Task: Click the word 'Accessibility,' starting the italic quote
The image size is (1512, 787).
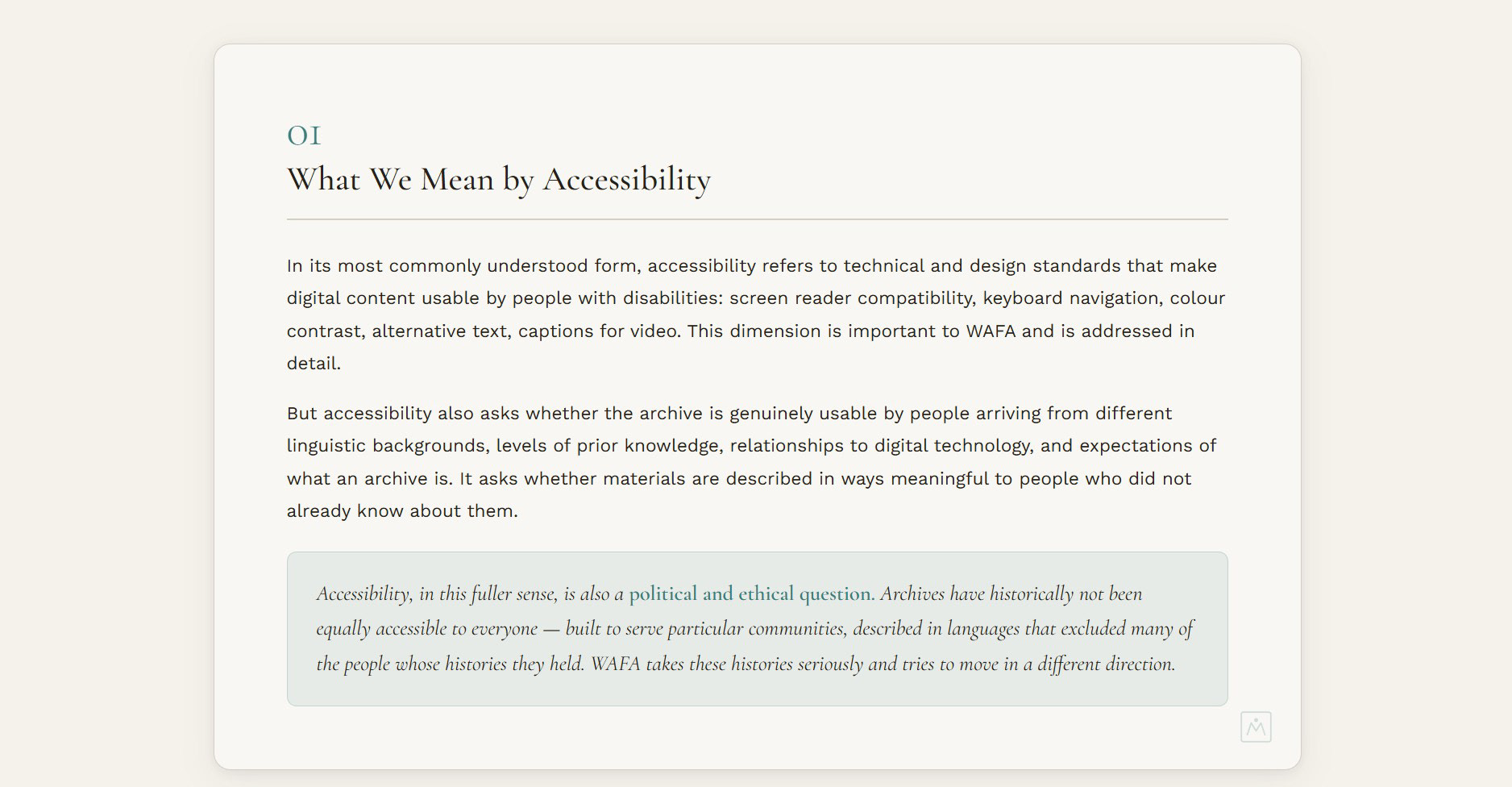Action: pyautogui.click(x=364, y=594)
